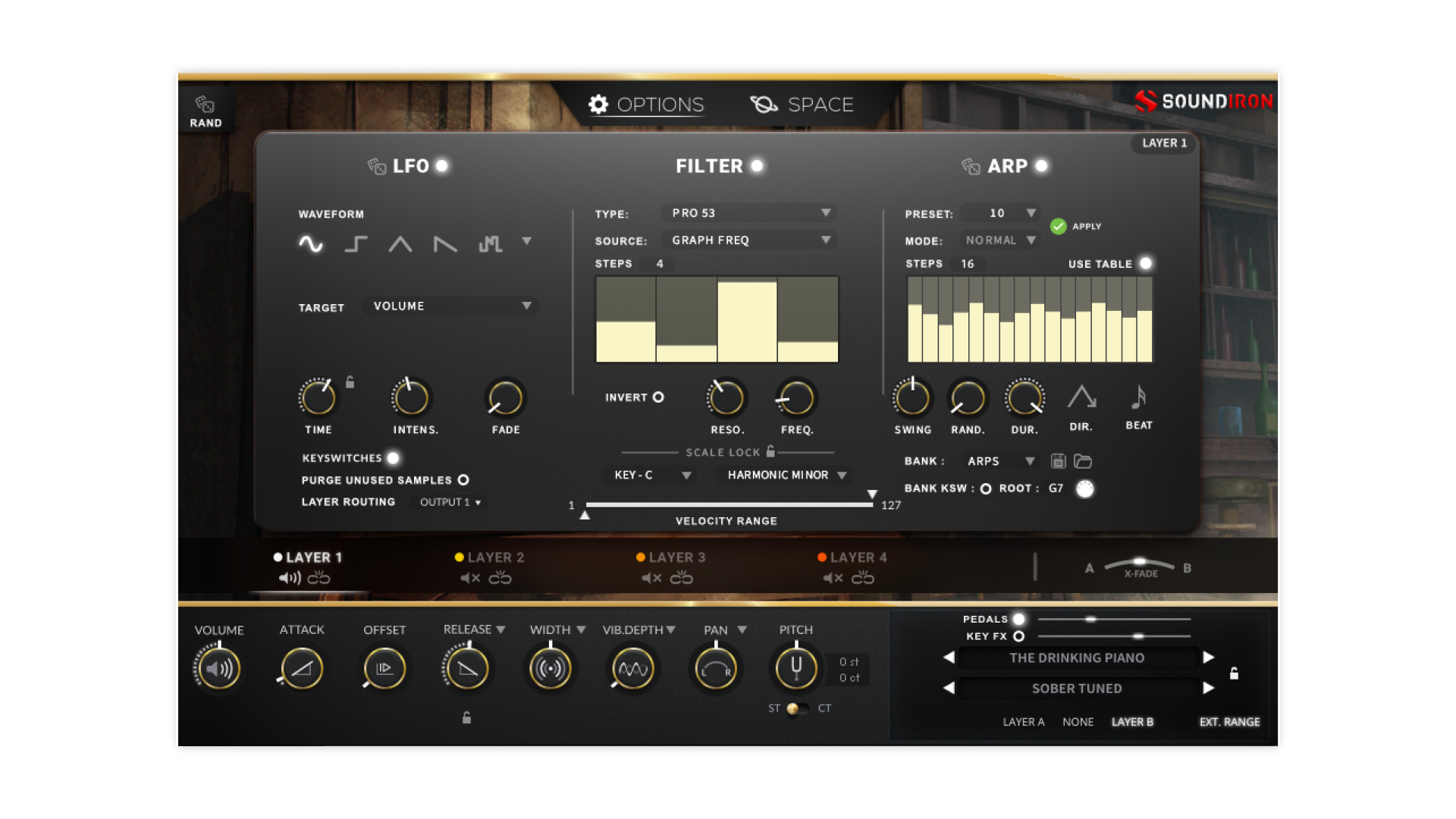Select the random-step LFO waveform

tap(491, 243)
